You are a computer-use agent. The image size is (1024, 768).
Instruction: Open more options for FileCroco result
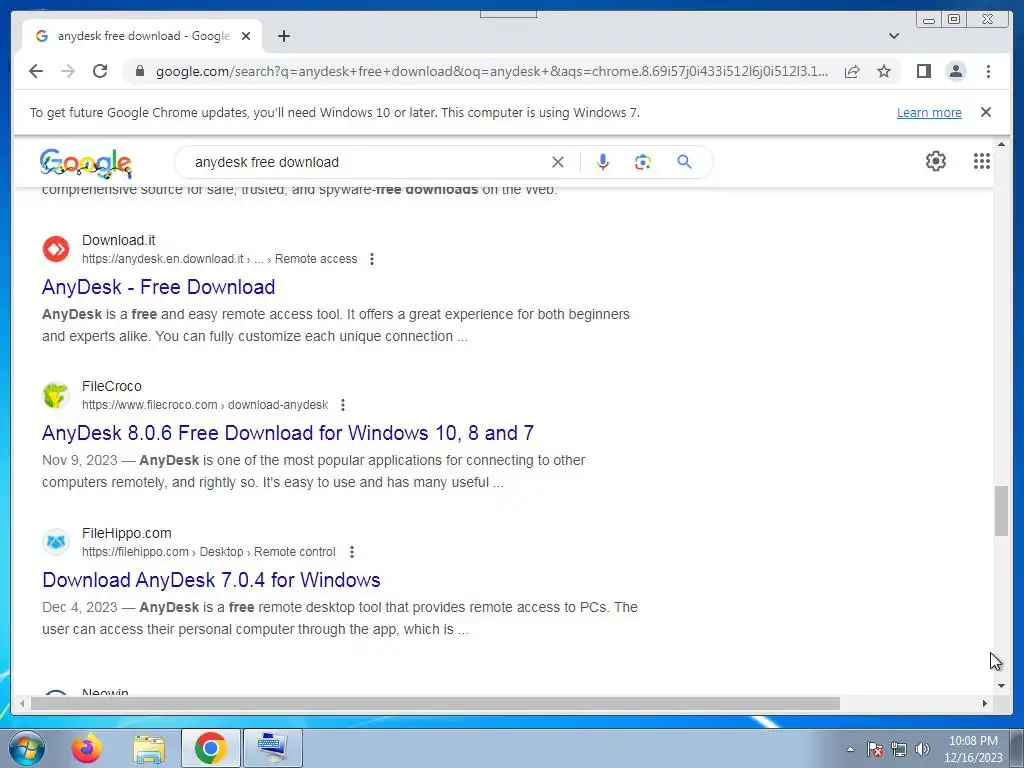click(x=343, y=405)
